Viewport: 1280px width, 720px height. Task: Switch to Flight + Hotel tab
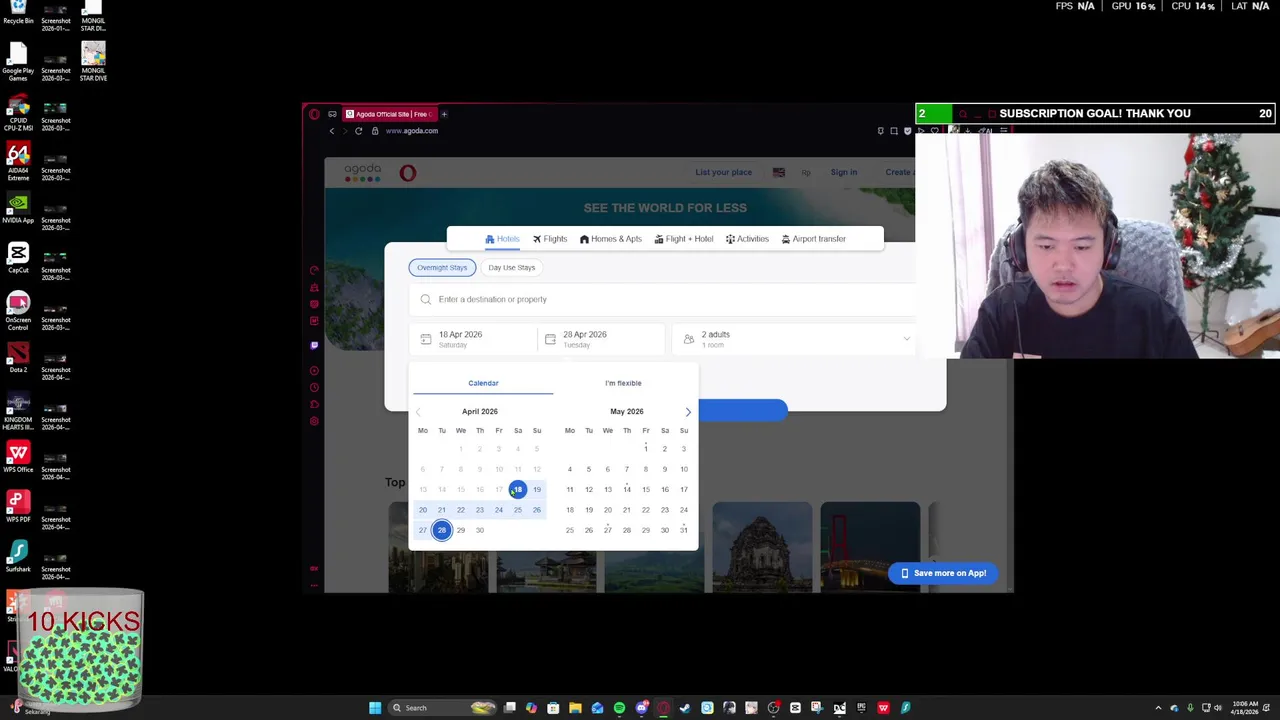pos(684,239)
